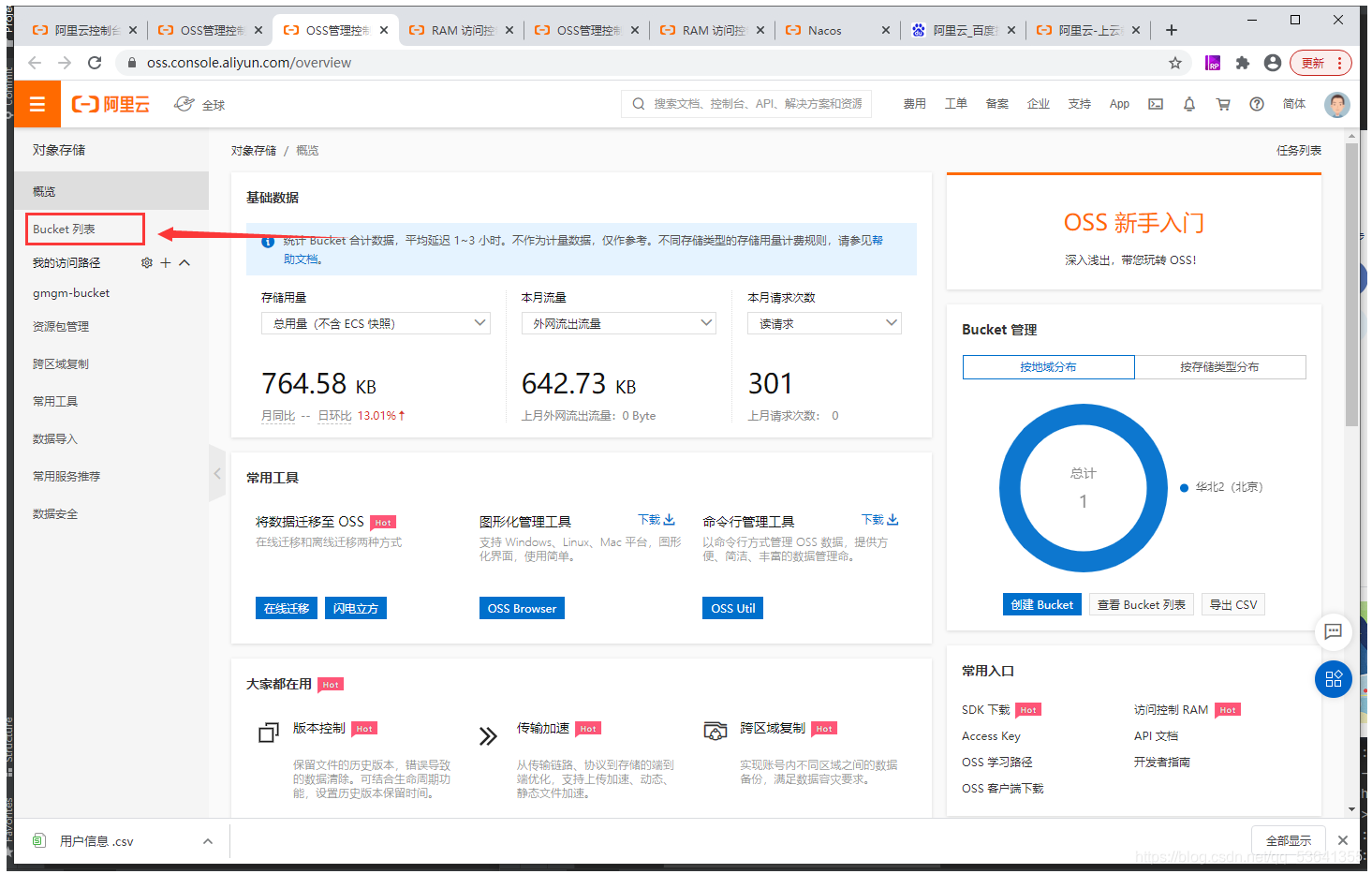Click the 闪电立方 button
Viewport: 1372px width, 874px height.
pos(356,608)
